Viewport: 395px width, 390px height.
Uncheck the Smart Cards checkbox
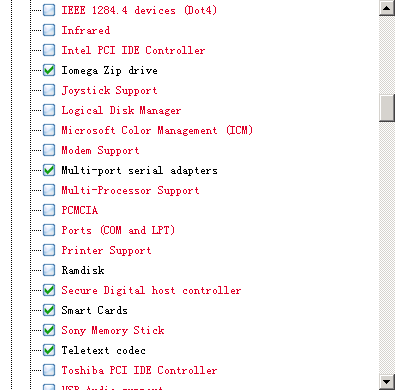click(x=49, y=310)
